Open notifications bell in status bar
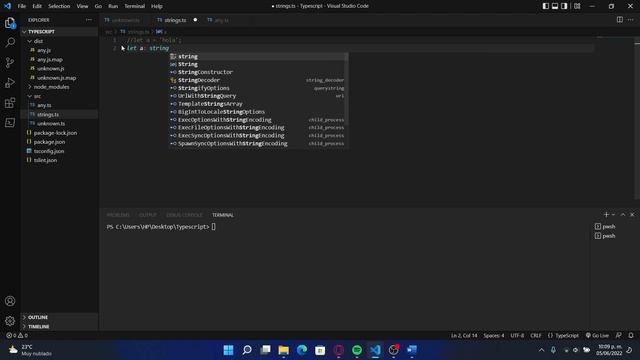The width and height of the screenshot is (640, 360). pyautogui.click(x=631, y=336)
